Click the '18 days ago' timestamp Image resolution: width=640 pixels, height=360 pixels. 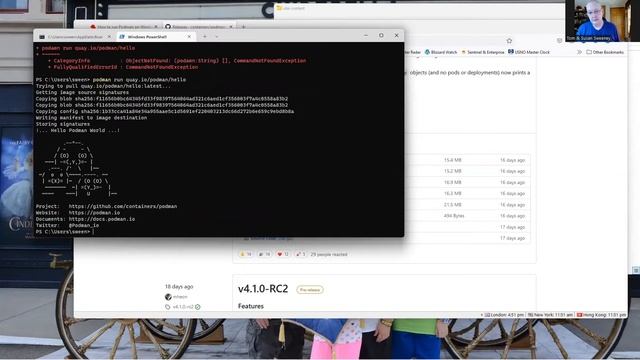click(179, 287)
